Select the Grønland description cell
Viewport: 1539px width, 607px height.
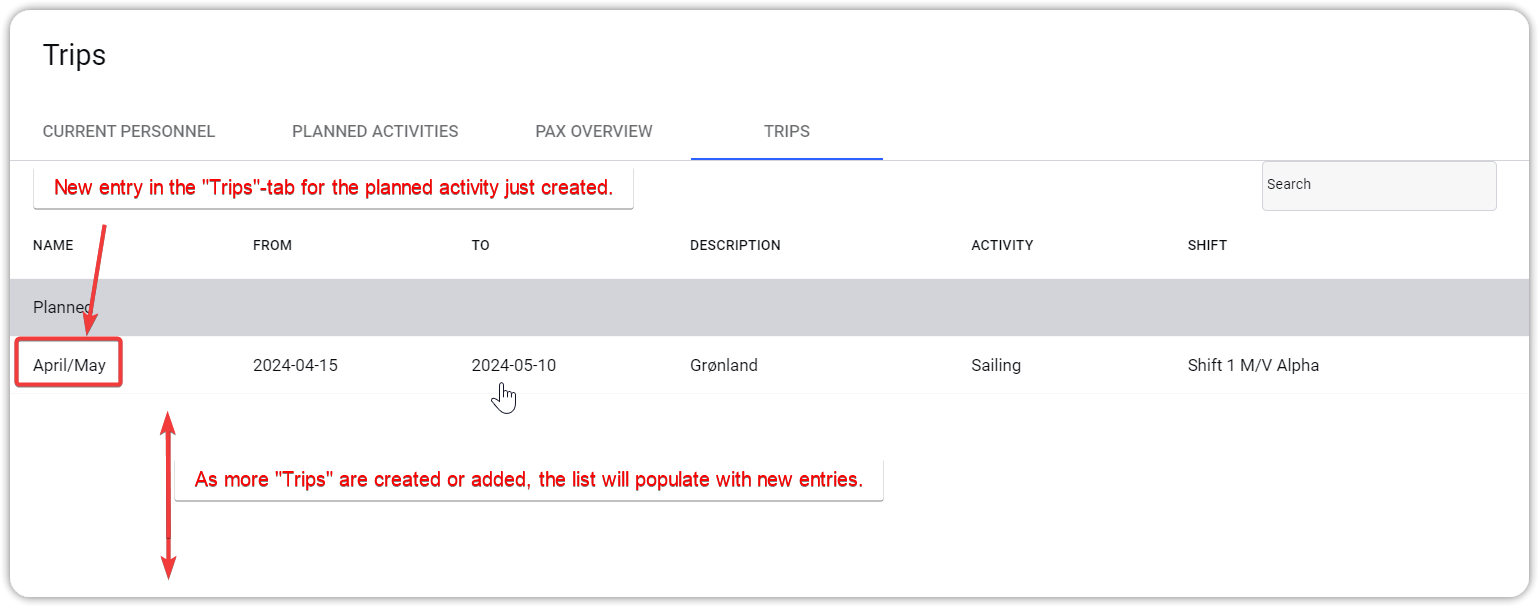[723, 365]
